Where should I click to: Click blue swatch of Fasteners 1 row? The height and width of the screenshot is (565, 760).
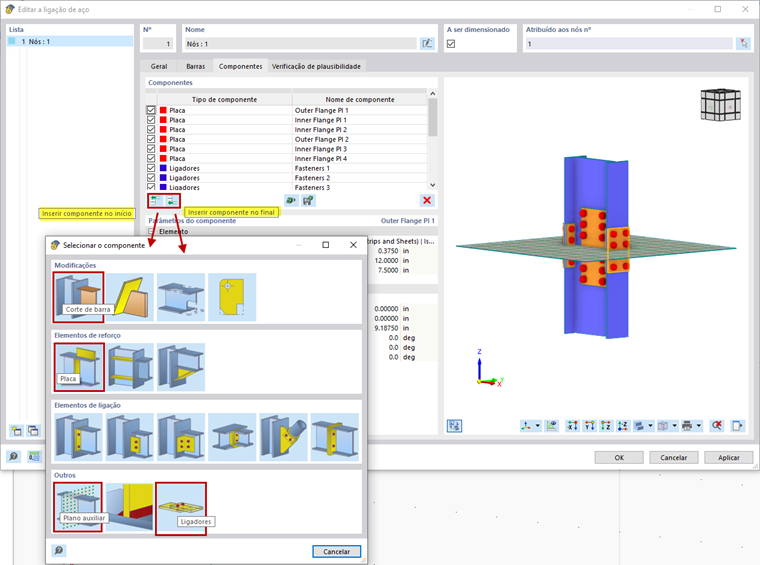coord(163,168)
